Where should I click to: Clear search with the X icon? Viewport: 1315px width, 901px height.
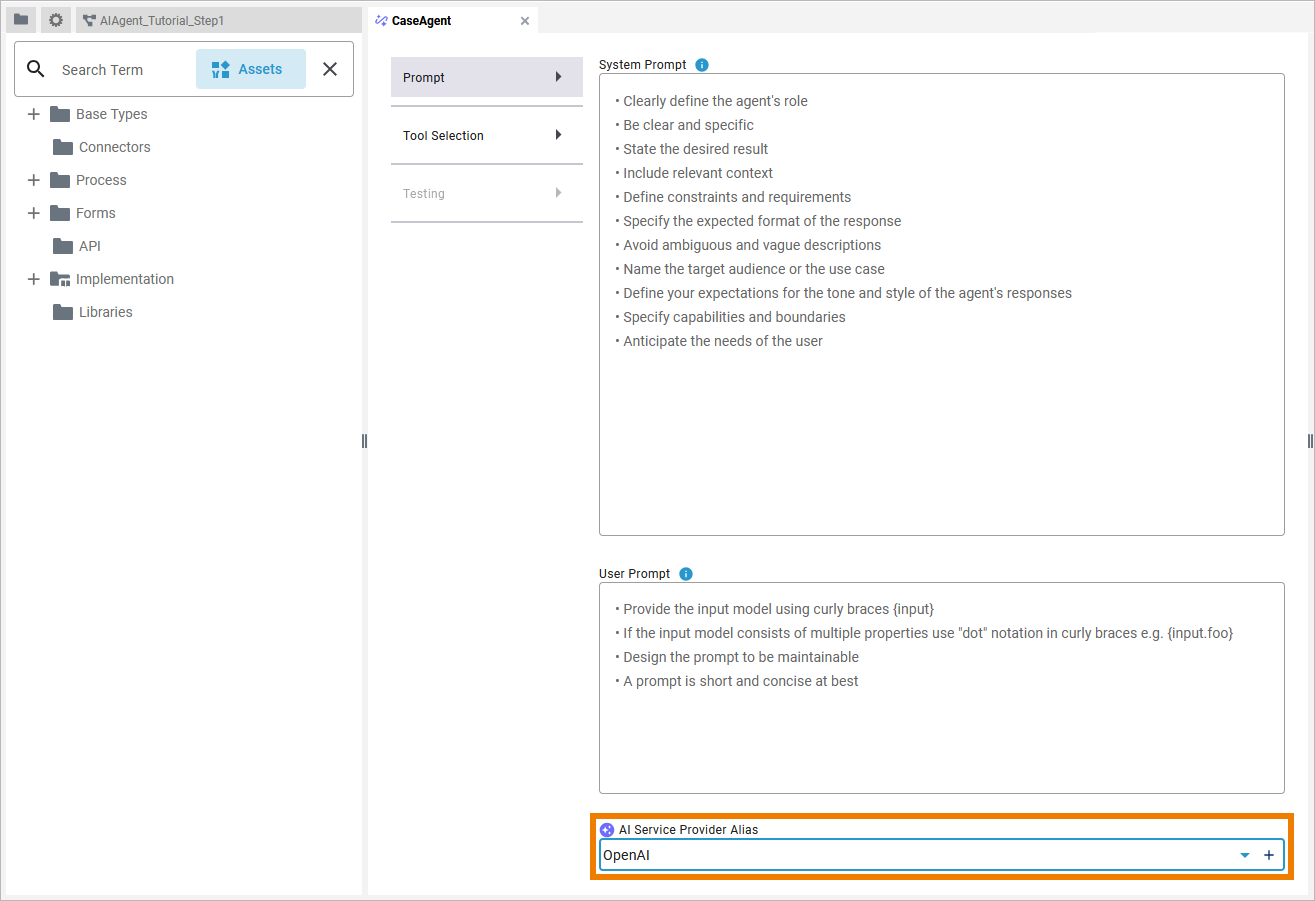click(x=330, y=69)
